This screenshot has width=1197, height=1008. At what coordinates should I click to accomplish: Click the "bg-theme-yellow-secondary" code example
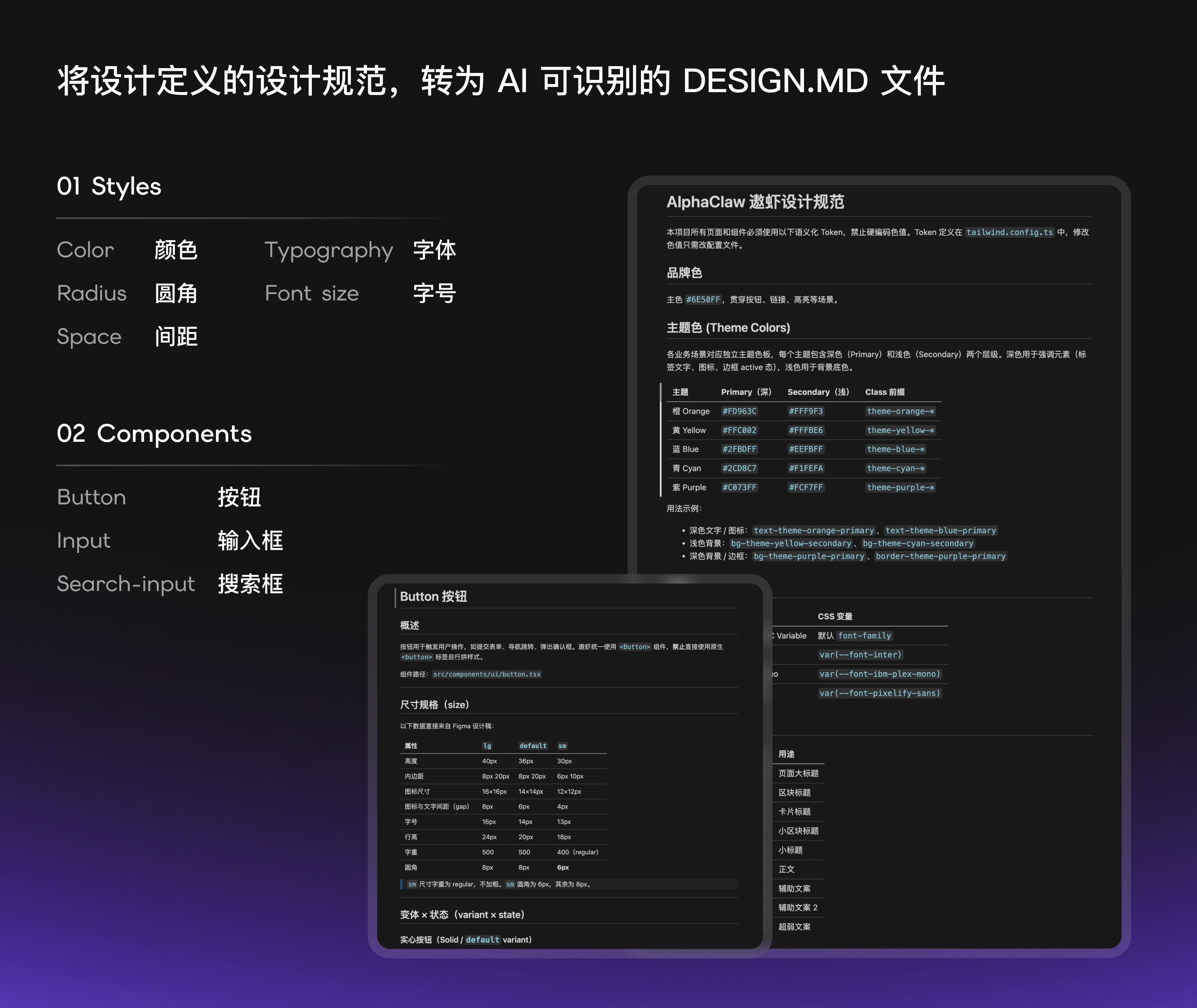pyautogui.click(x=791, y=543)
